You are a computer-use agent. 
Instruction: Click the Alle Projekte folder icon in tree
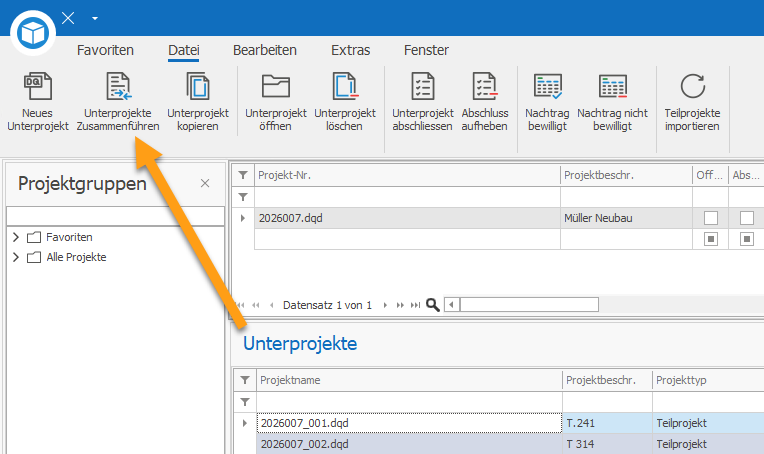tap(34, 257)
